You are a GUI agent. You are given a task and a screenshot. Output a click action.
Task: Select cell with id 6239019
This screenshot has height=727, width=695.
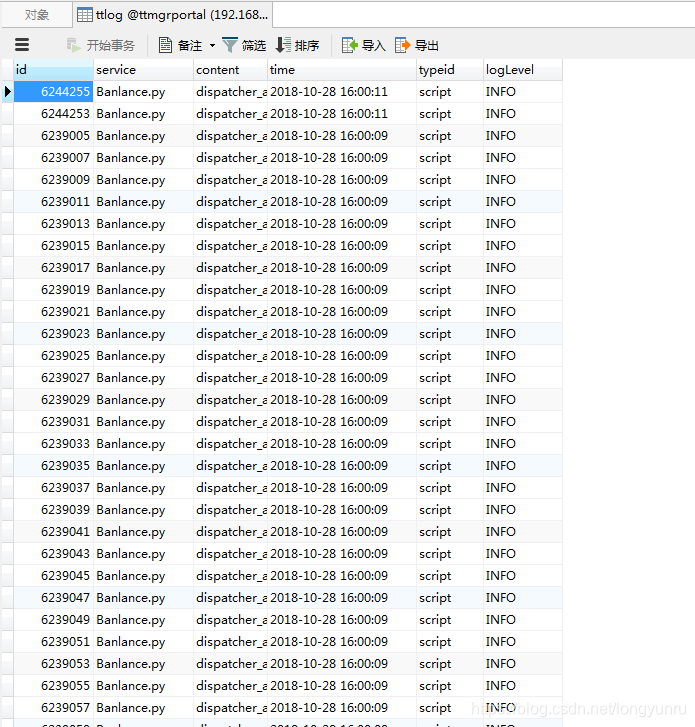pos(53,290)
